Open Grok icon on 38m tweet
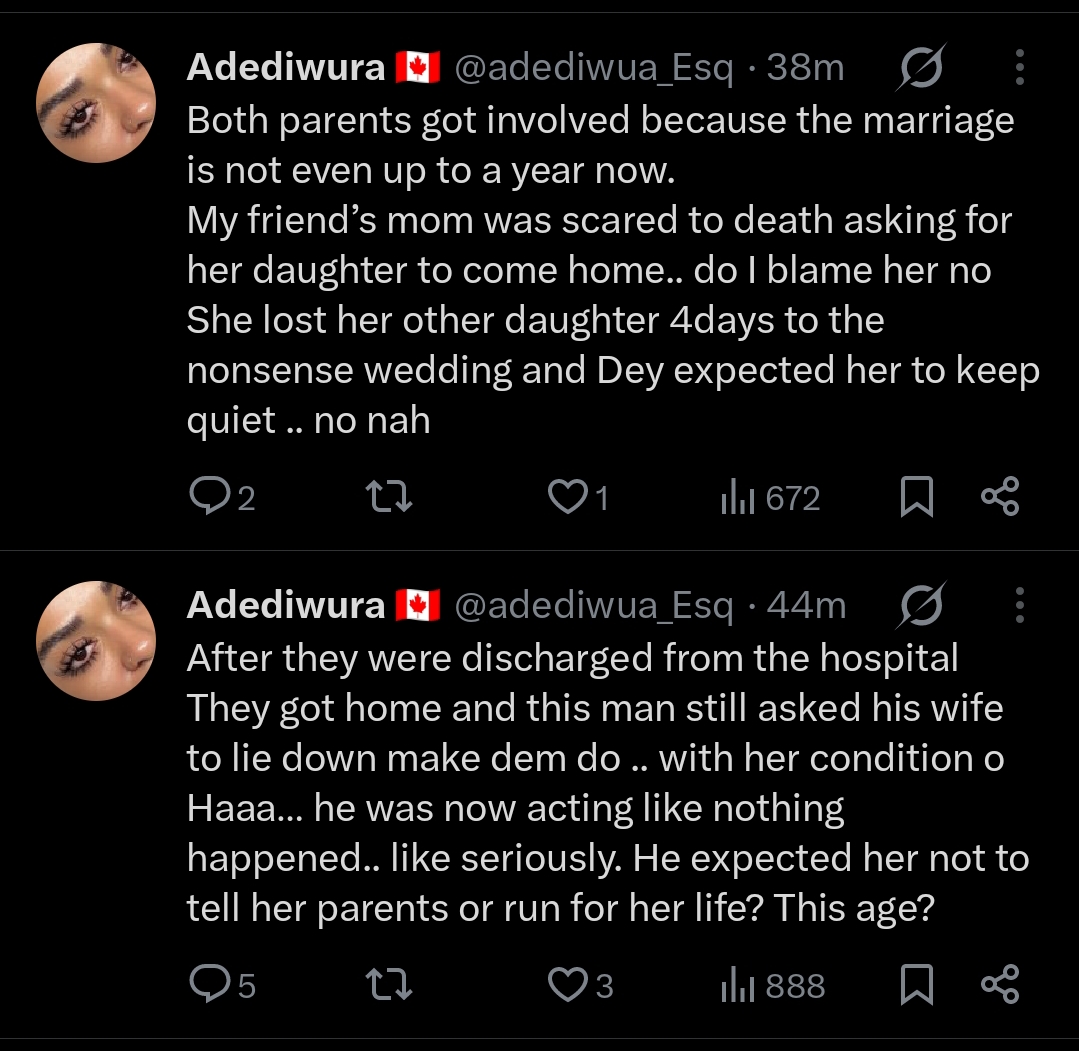 pyautogui.click(x=920, y=68)
